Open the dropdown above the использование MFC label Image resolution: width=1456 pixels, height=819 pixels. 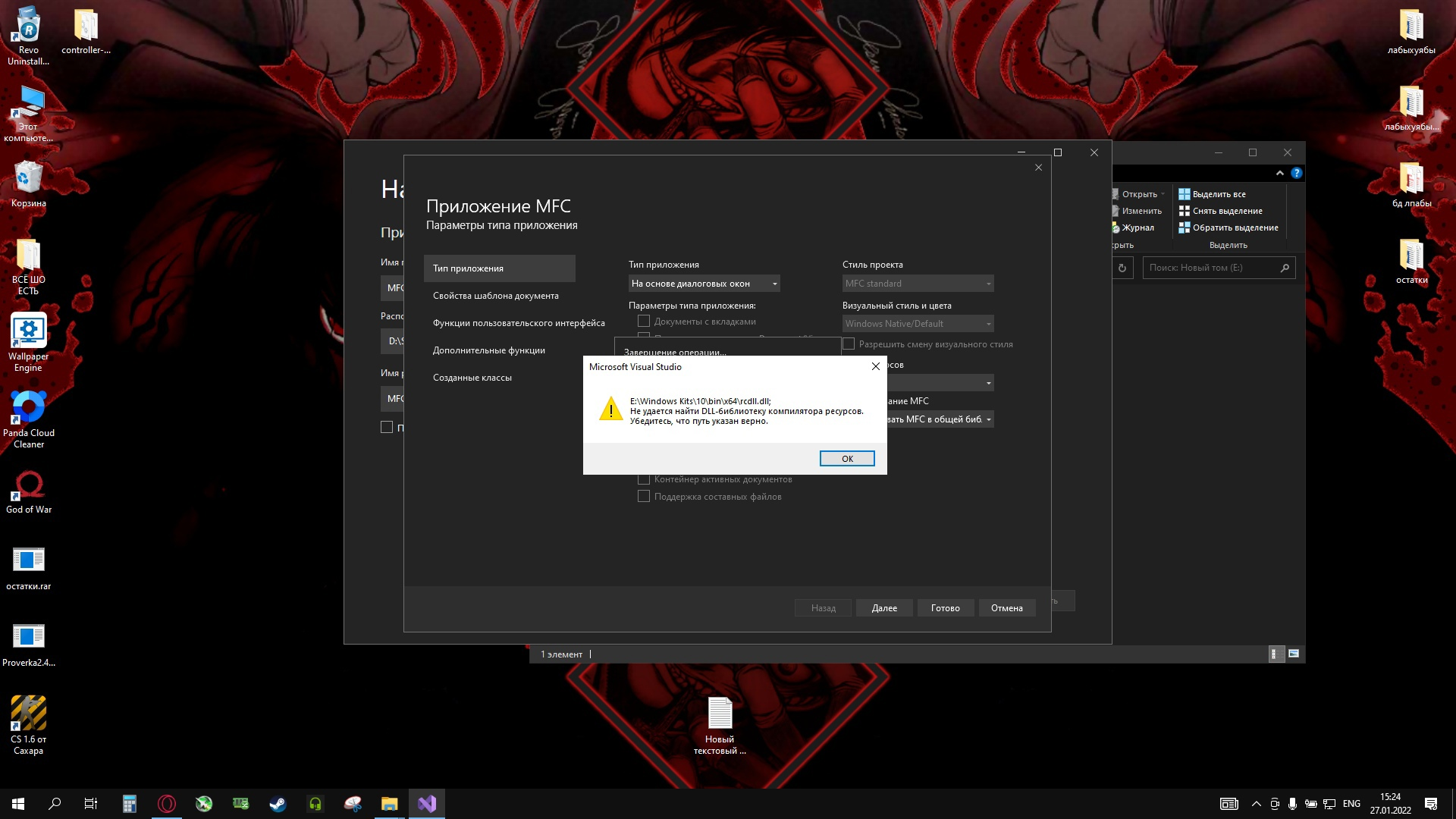coord(940,383)
